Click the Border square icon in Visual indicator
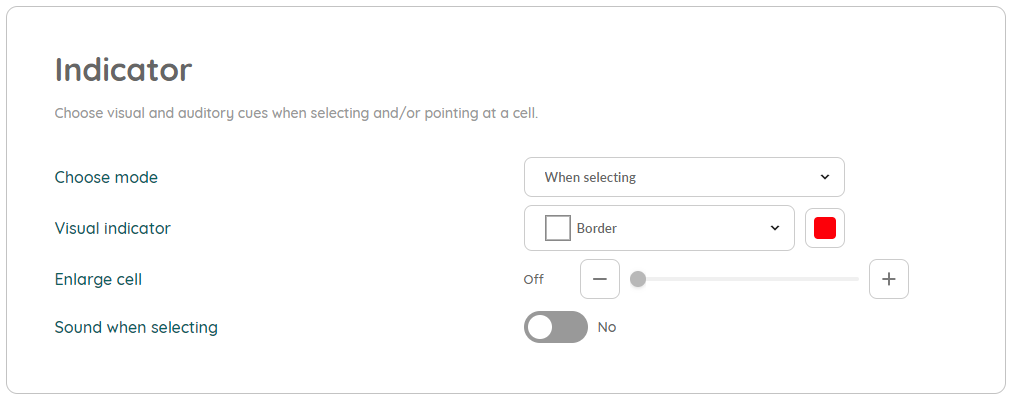This screenshot has height=399, width=1011. [x=558, y=228]
